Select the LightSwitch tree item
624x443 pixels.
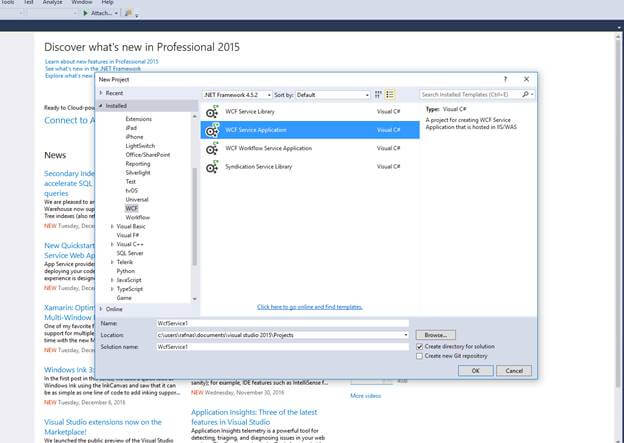tap(140, 146)
